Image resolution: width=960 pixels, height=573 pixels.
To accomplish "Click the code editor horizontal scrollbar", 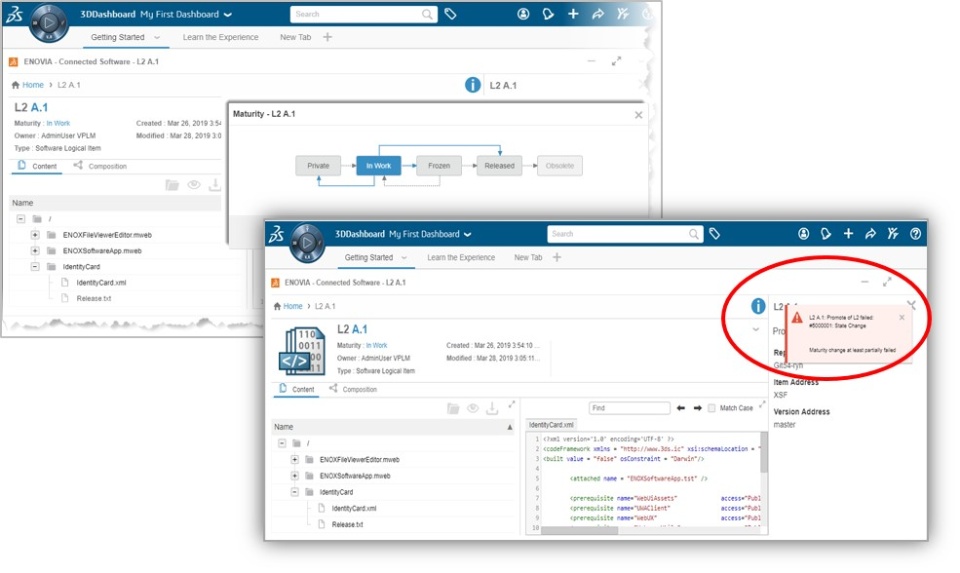I will point(579,530).
